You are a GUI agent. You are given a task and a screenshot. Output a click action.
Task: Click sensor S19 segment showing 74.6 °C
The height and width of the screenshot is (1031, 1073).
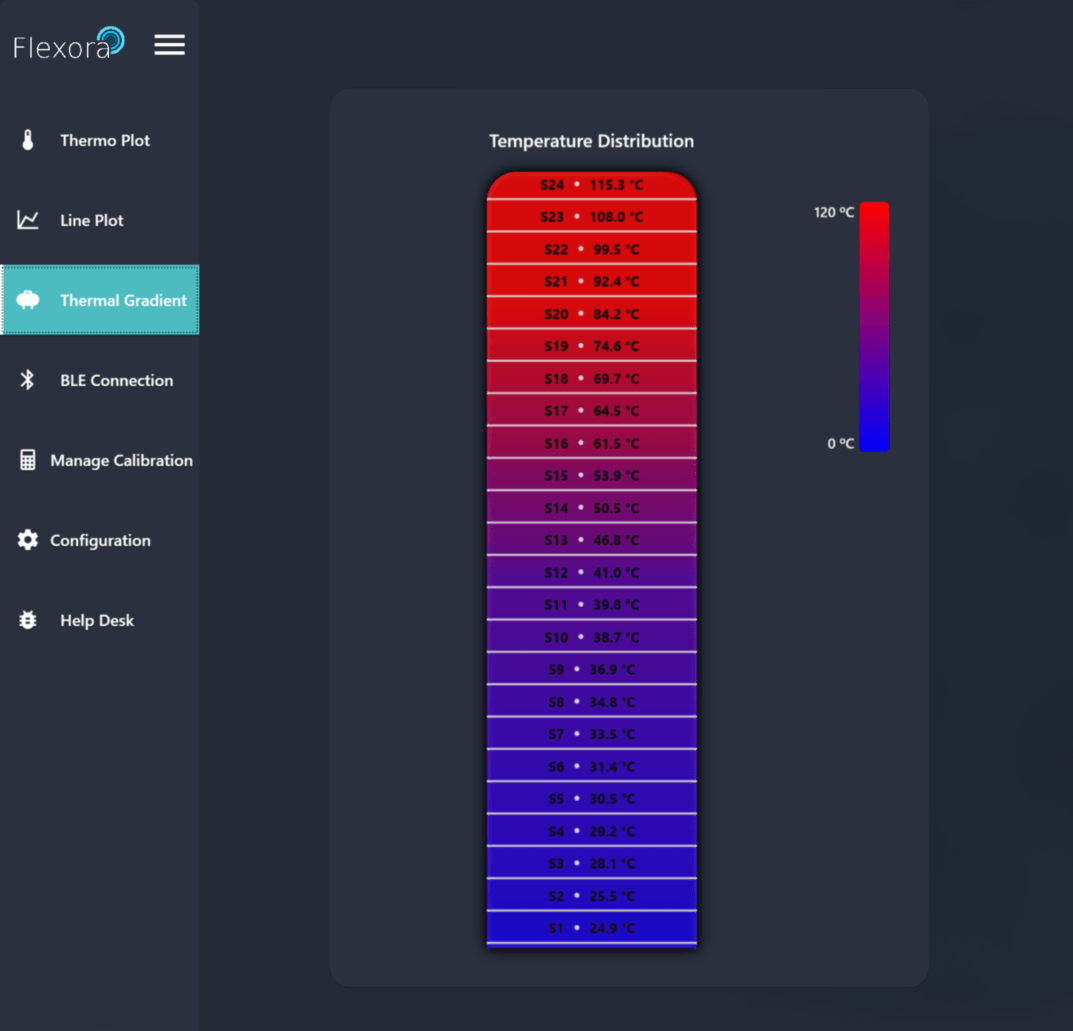[x=591, y=346]
